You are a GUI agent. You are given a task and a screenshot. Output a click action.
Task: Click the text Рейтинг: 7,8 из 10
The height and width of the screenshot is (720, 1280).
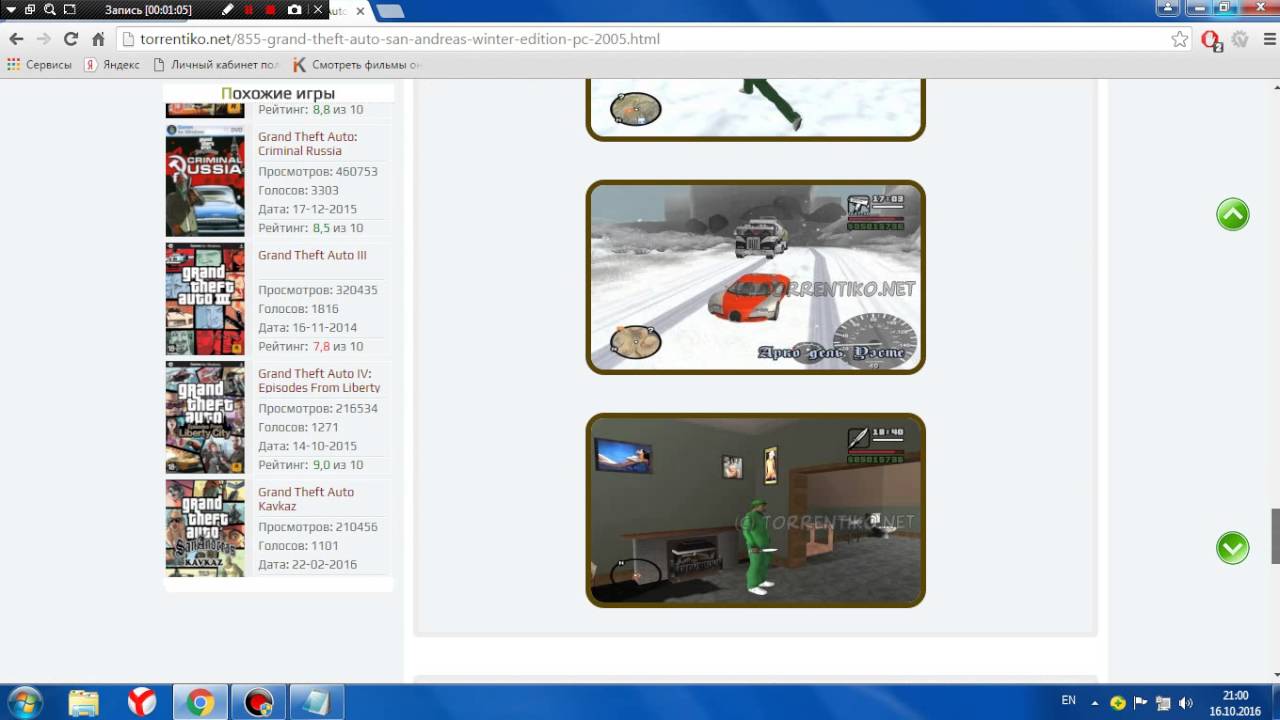[311, 346]
